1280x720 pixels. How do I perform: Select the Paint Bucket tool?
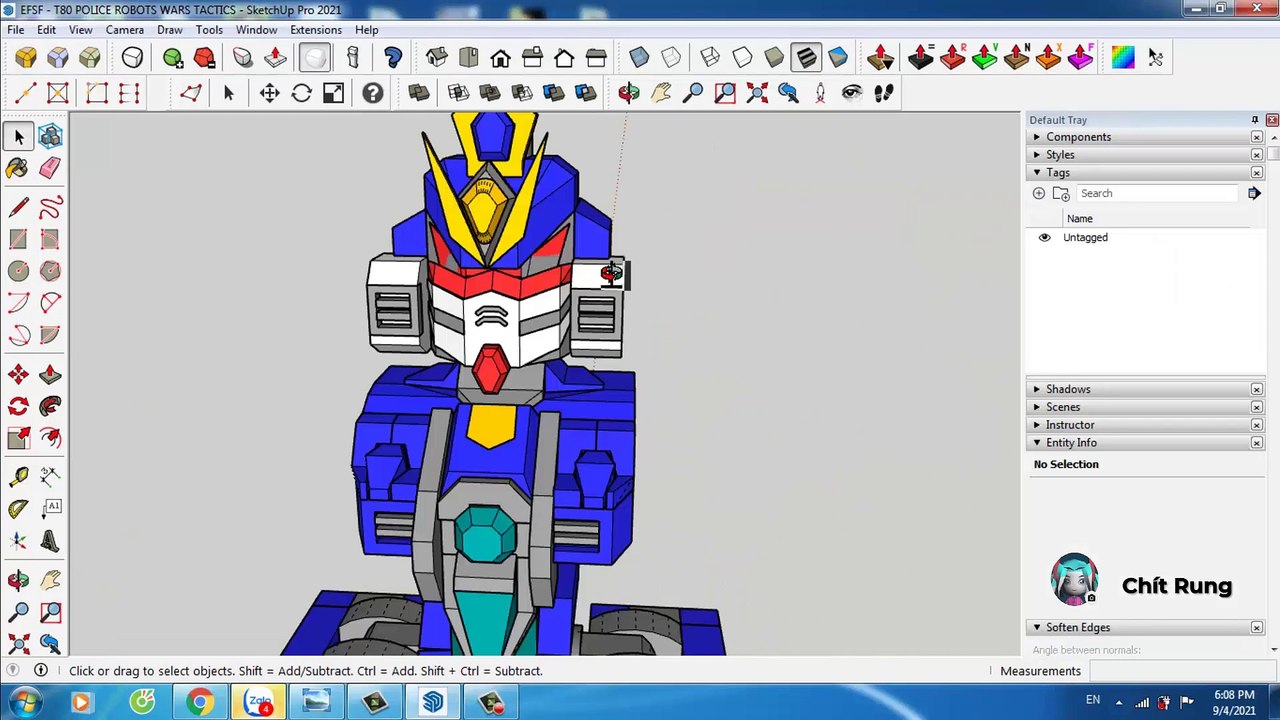point(17,168)
